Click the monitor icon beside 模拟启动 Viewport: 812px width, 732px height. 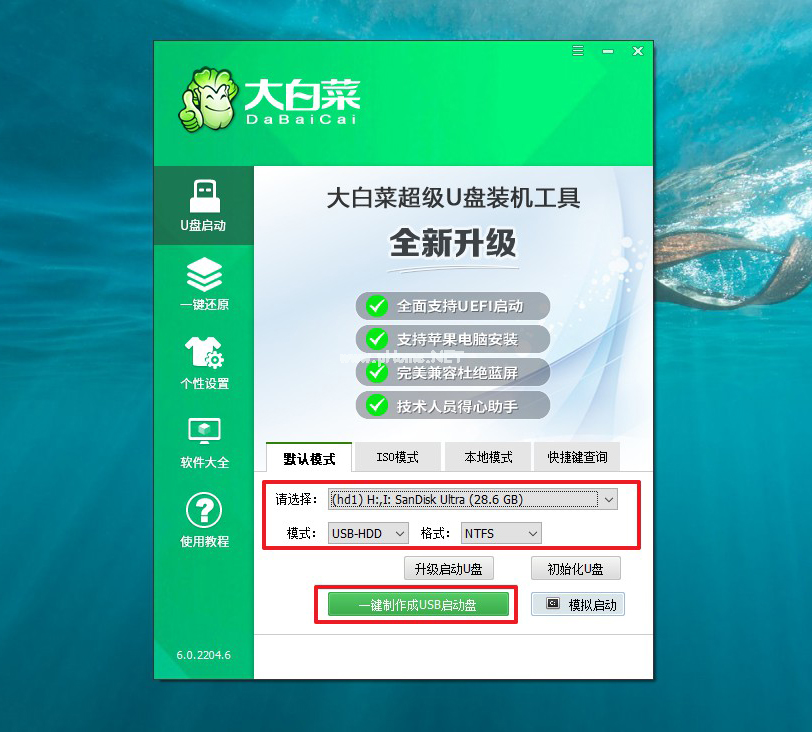(x=555, y=604)
